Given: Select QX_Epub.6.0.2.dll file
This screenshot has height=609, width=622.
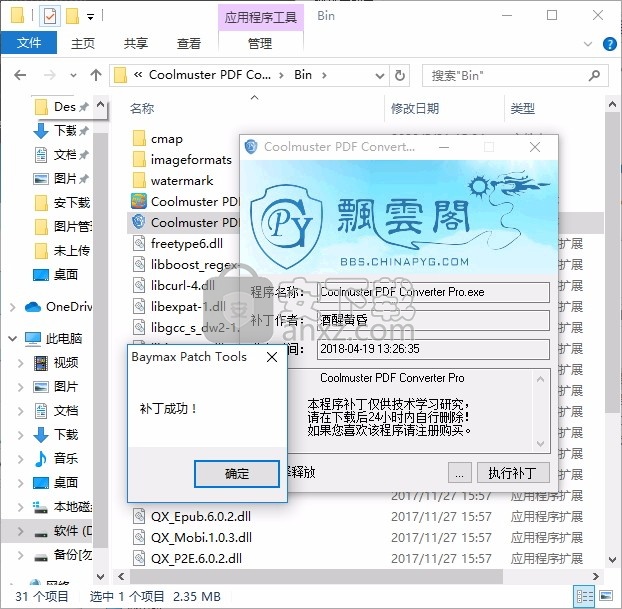Looking at the screenshot, I should tap(191, 517).
